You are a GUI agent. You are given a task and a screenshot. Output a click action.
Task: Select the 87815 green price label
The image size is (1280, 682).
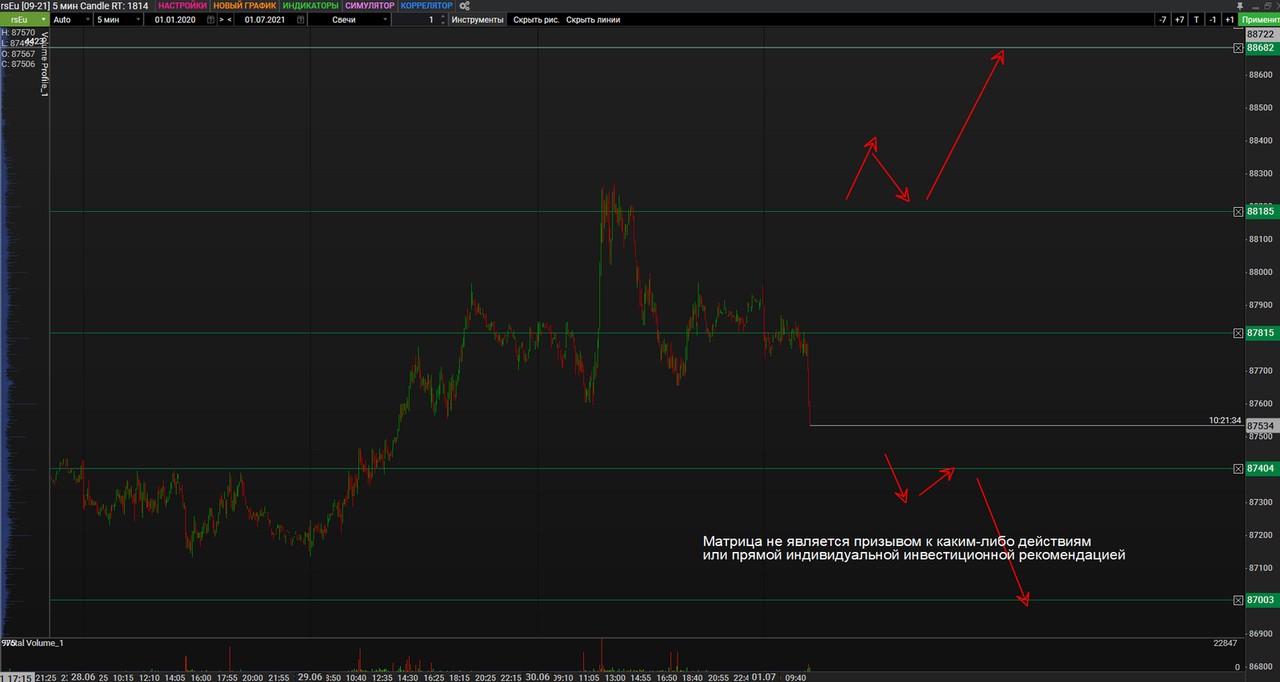[x=1261, y=332]
